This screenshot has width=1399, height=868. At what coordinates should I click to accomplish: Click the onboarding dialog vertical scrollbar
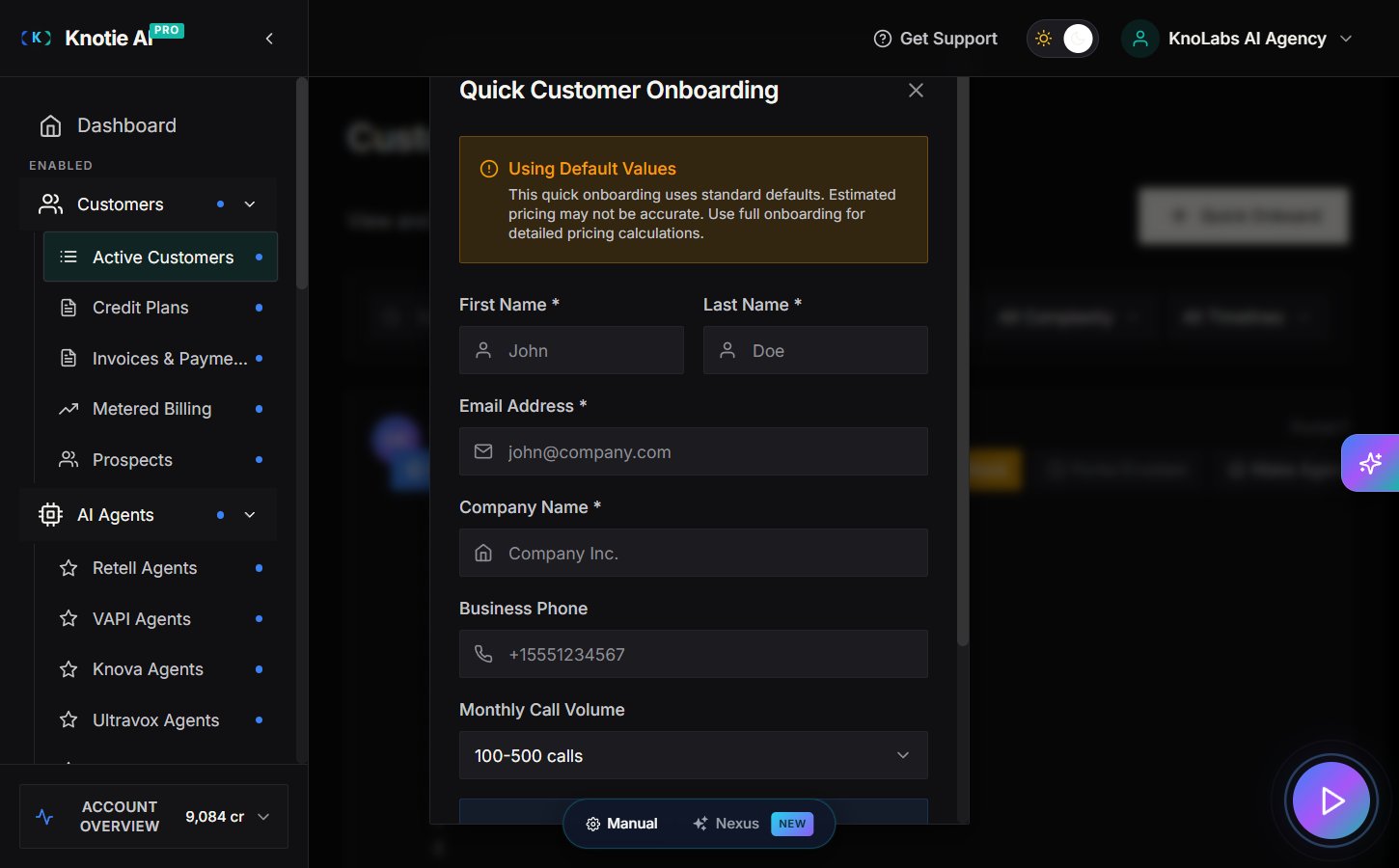coord(962,362)
